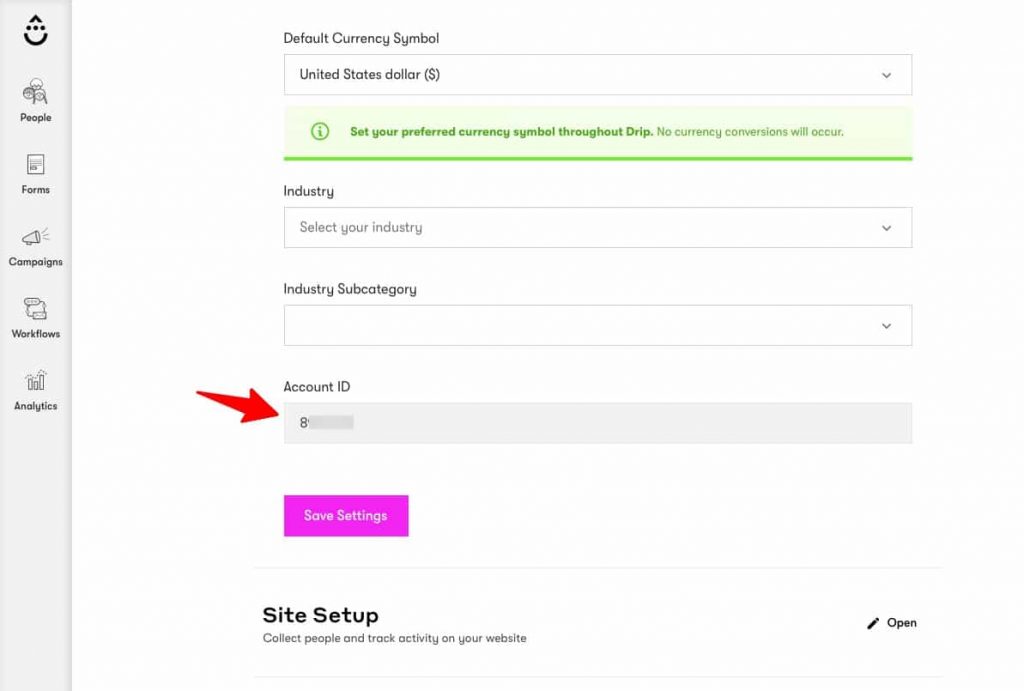Open the People section icon
The height and width of the screenshot is (691, 1024).
click(35, 92)
